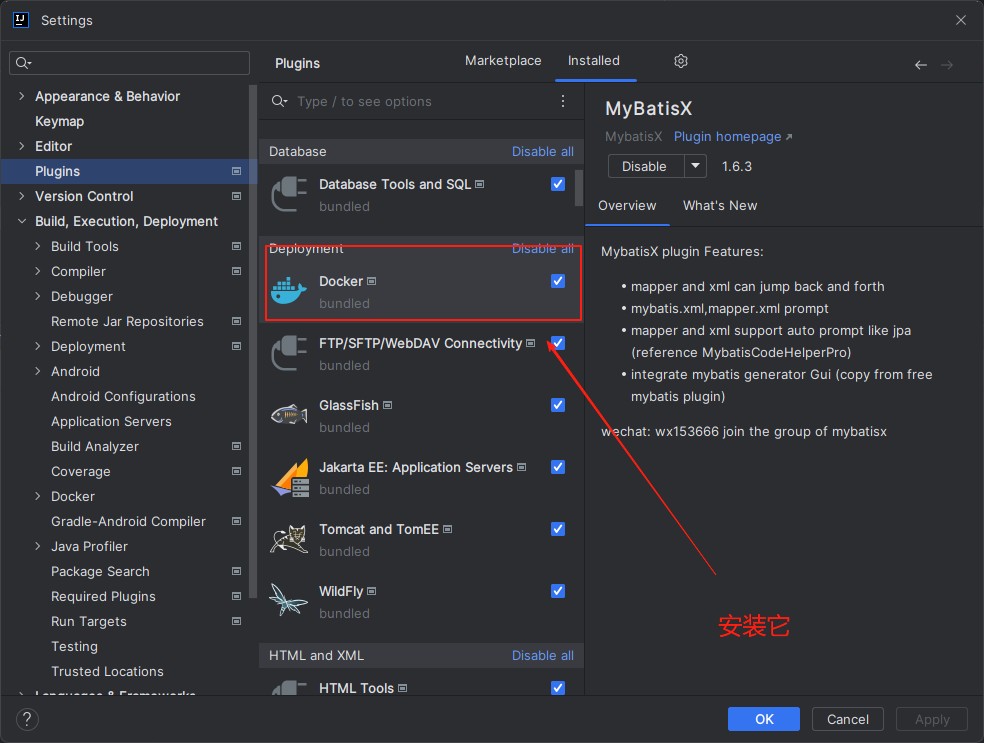Open the plugins gear settings menu
Screen dimensions: 984x743
coord(681,61)
